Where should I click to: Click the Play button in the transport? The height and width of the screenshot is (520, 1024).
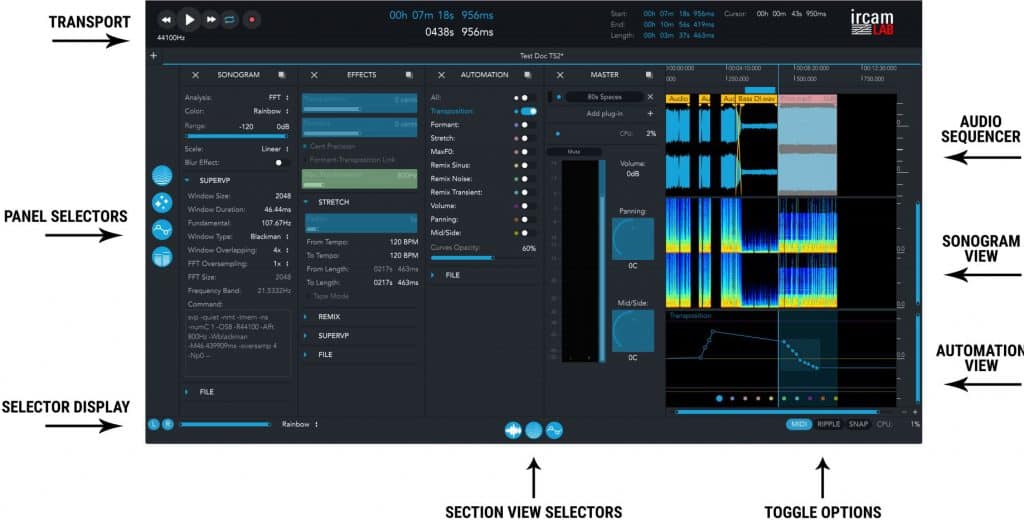(189, 20)
